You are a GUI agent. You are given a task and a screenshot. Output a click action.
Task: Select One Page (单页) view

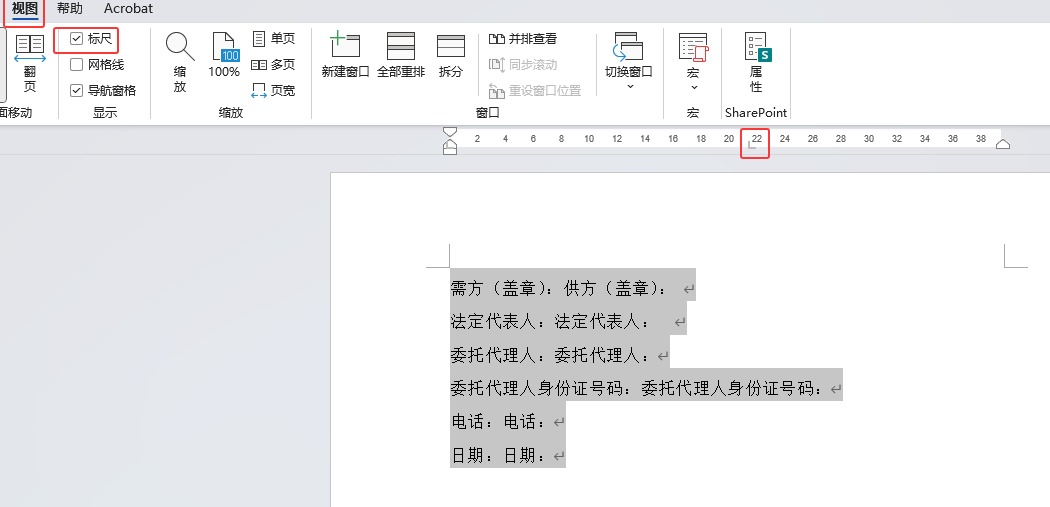(x=274, y=38)
